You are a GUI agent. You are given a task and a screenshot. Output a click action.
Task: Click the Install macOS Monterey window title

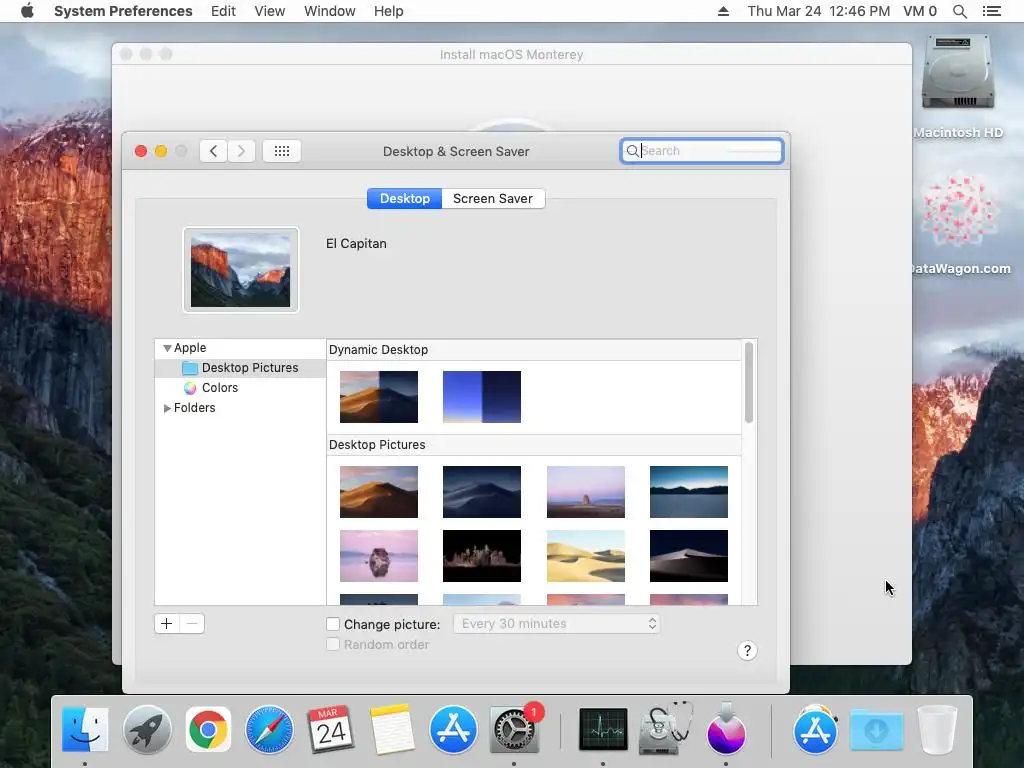511,55
